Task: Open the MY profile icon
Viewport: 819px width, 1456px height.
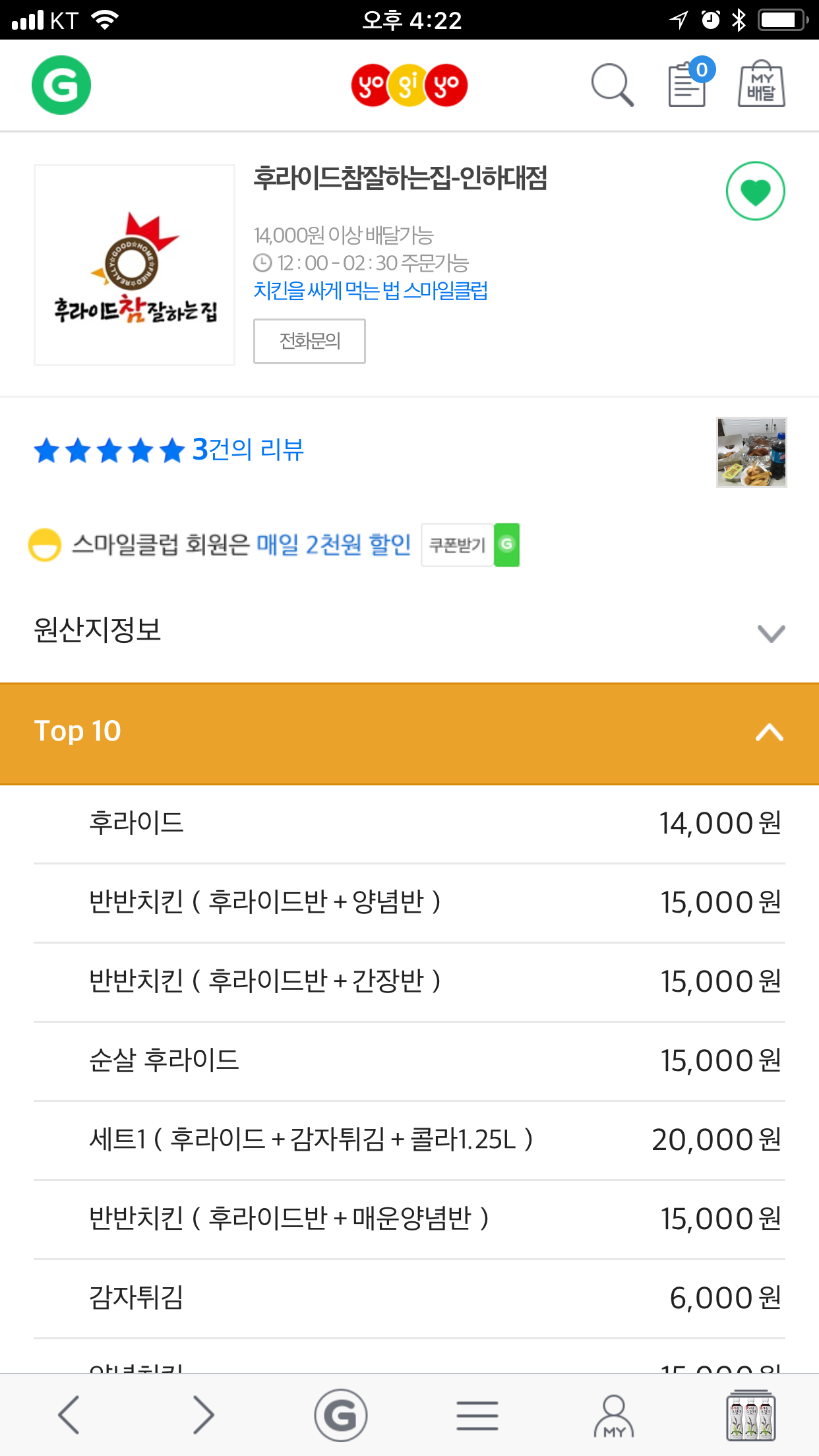Action: (613, 1415)
